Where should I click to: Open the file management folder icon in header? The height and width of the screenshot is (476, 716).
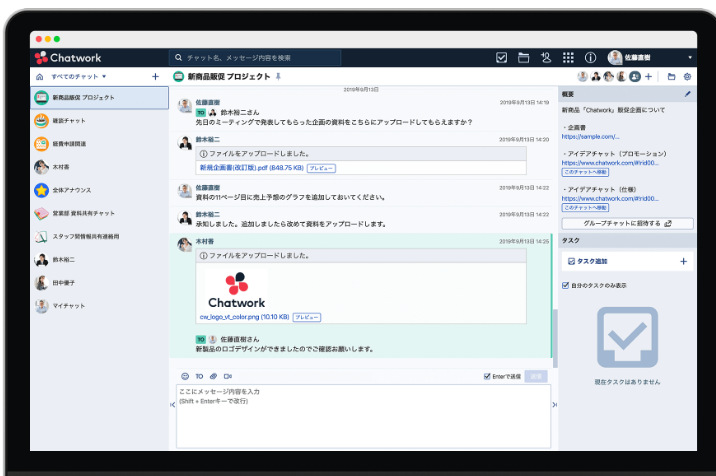tap(523, 58)
